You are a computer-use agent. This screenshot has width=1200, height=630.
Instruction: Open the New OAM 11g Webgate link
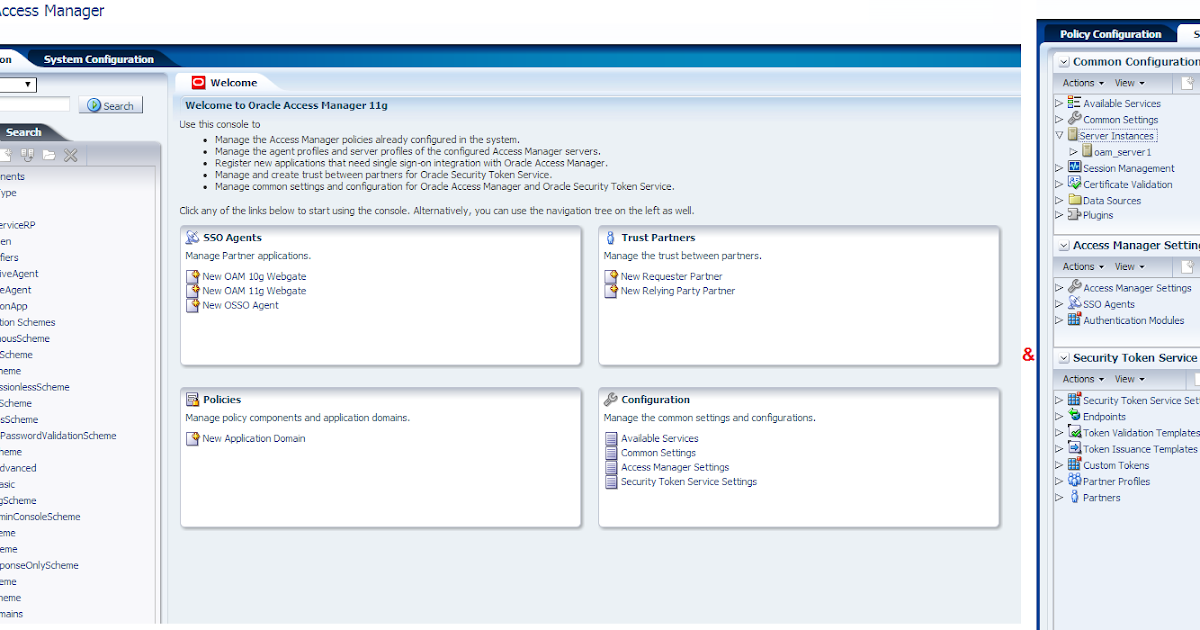pyautogui.click(x=254, y=291)
